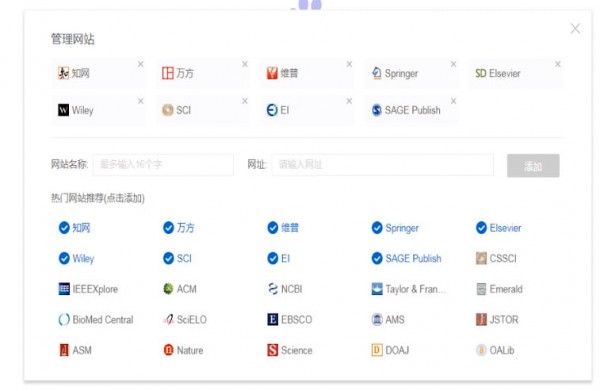Click the IEEEXplore site icon
The height and width of the screenshot is (391, 600).
point(64,289)
